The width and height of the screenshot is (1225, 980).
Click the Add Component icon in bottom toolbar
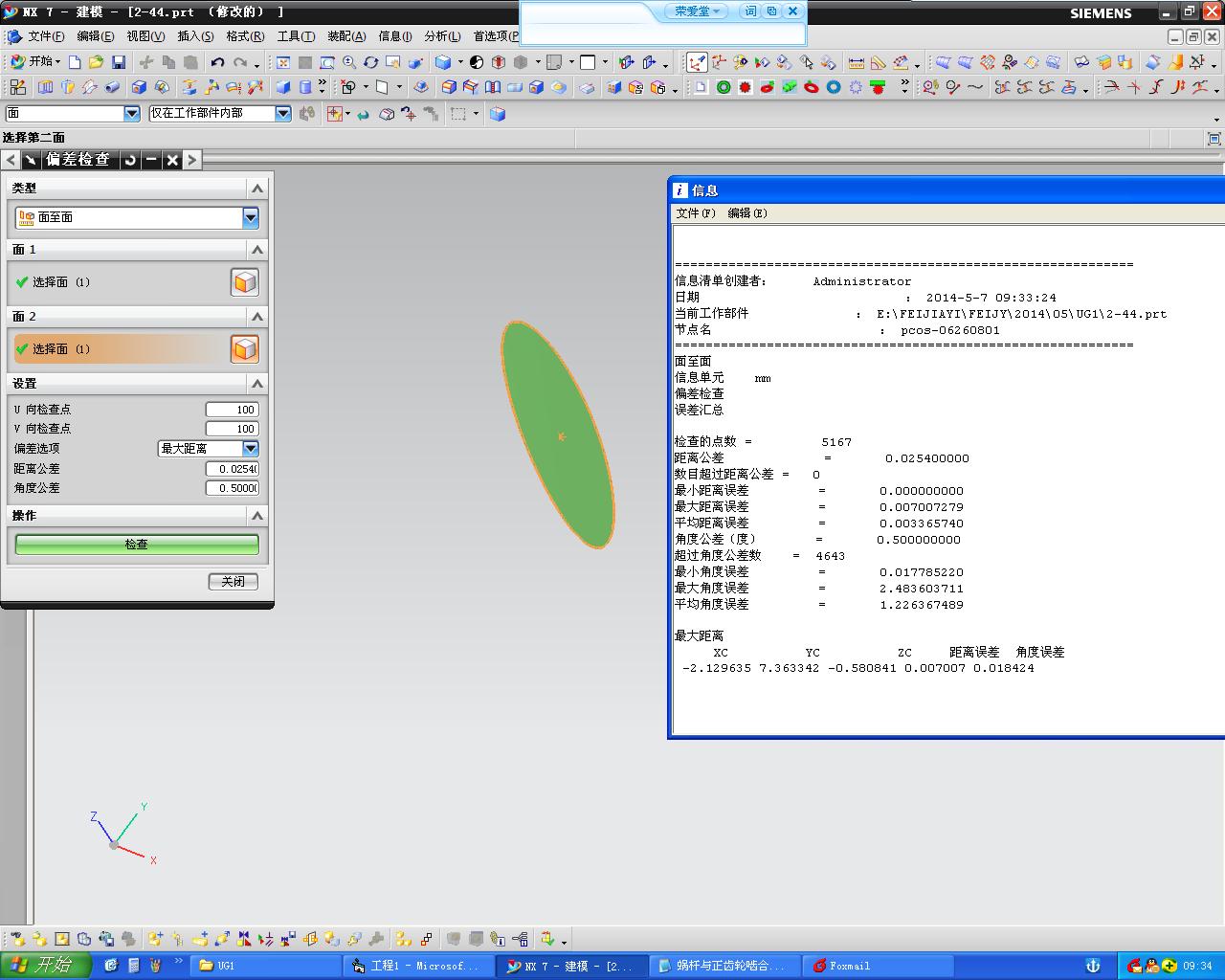(x=155, y=939)
